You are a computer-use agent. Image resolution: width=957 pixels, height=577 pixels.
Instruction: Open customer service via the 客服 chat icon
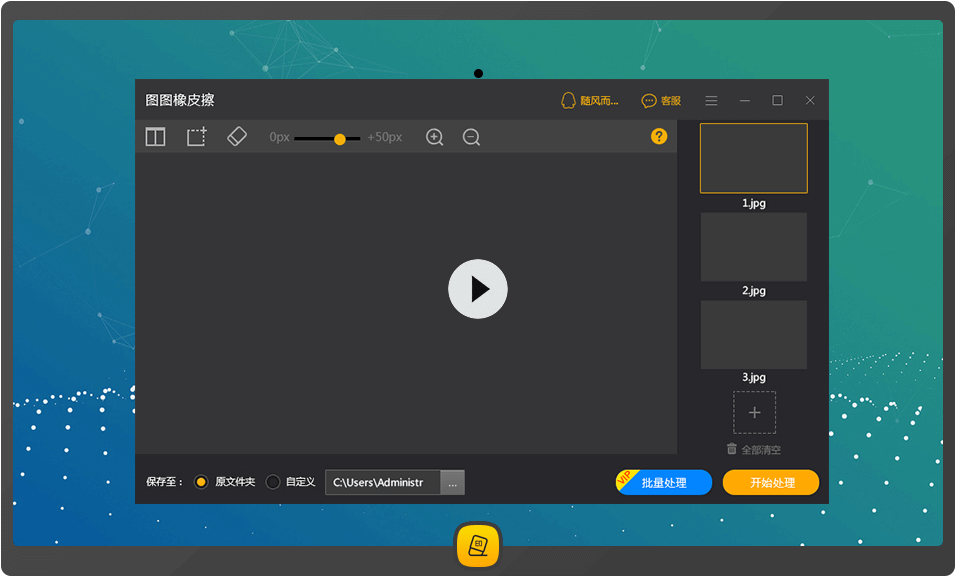coord(648,100)
